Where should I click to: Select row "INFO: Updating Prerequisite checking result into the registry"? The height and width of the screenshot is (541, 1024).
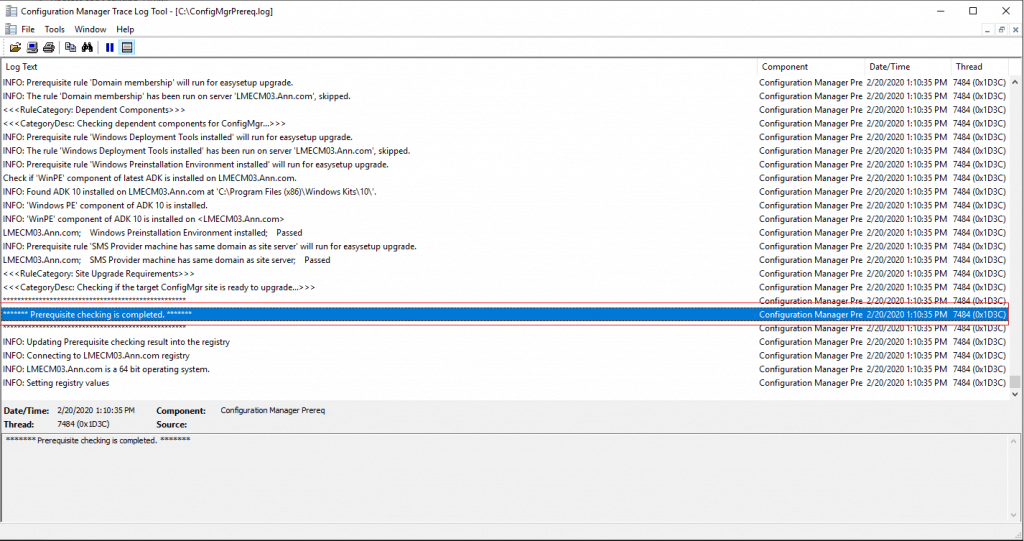[505, 342]
